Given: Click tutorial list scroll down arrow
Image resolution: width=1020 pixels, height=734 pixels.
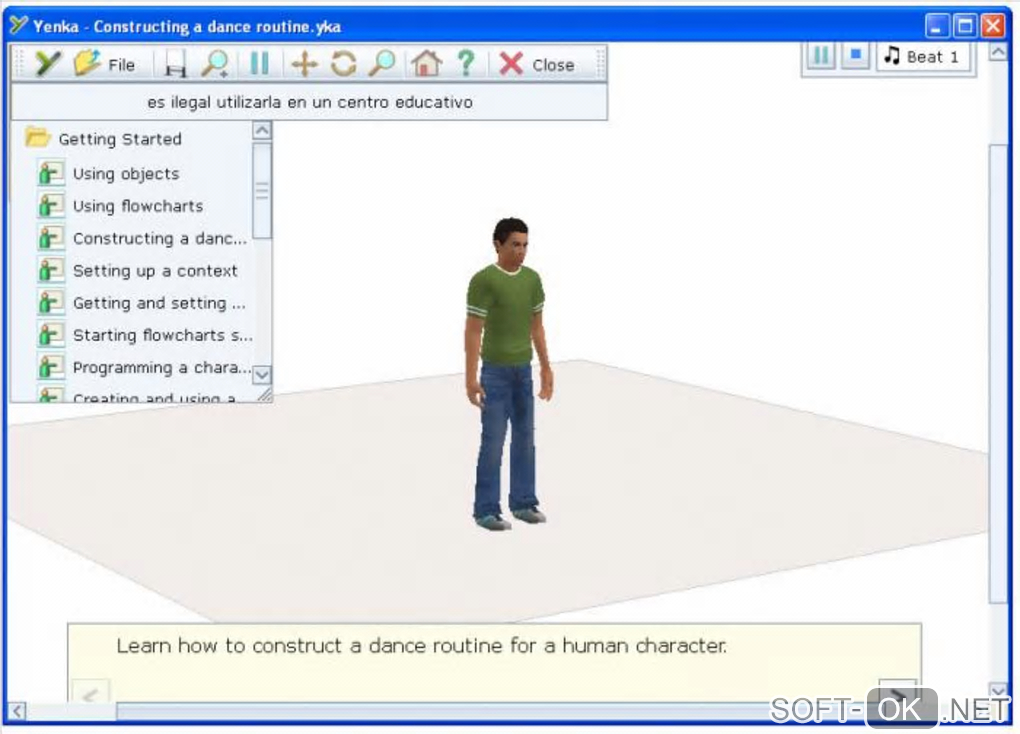Looking at the screenshot, I should pyautogui.click(x=262, y=375).
